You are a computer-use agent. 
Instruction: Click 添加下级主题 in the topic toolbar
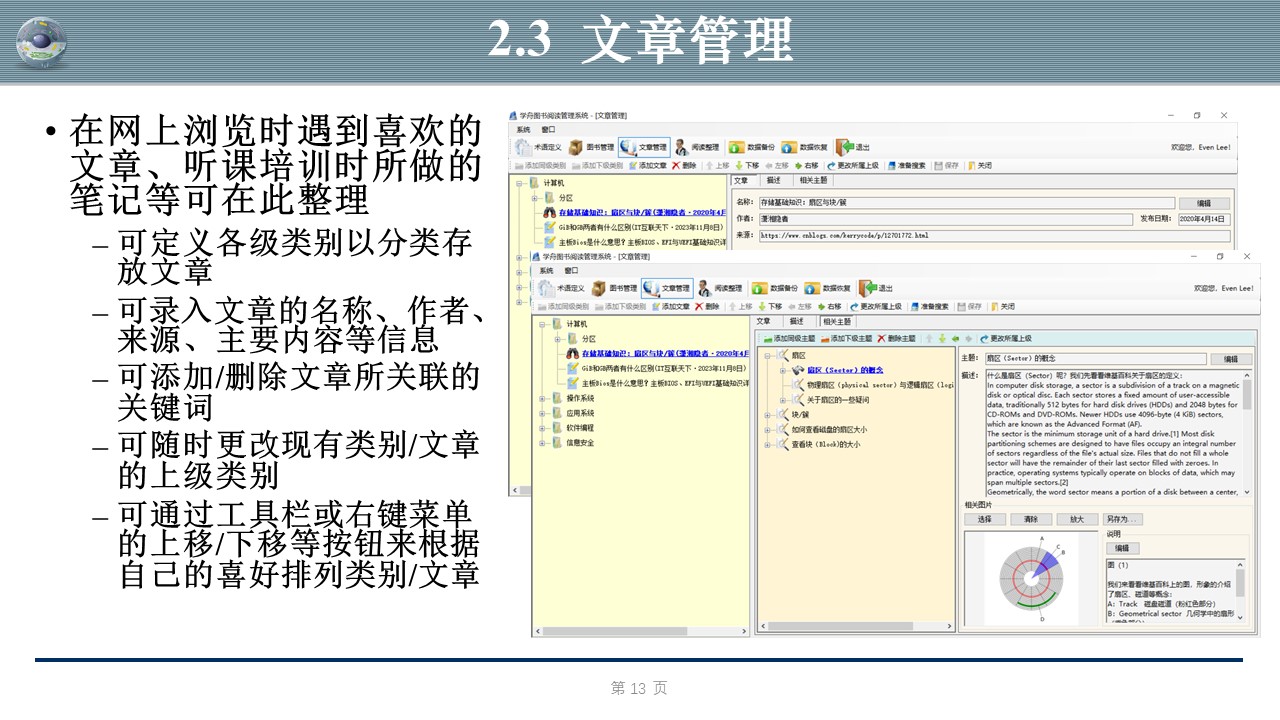[846, 339]
